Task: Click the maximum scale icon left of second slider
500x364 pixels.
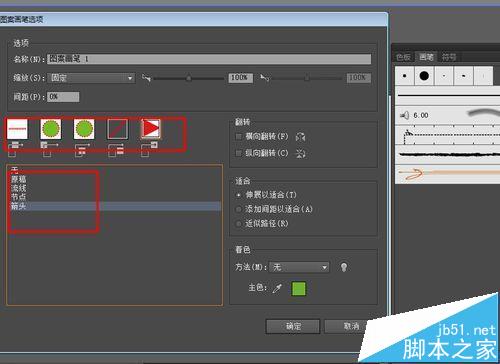Action: (265, 78)
